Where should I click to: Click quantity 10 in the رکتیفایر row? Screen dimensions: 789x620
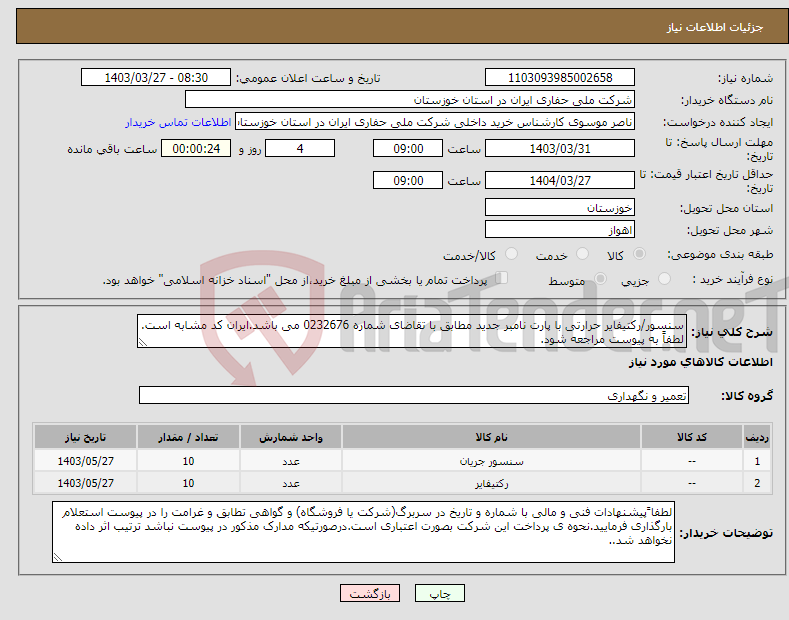coord(188,483)
